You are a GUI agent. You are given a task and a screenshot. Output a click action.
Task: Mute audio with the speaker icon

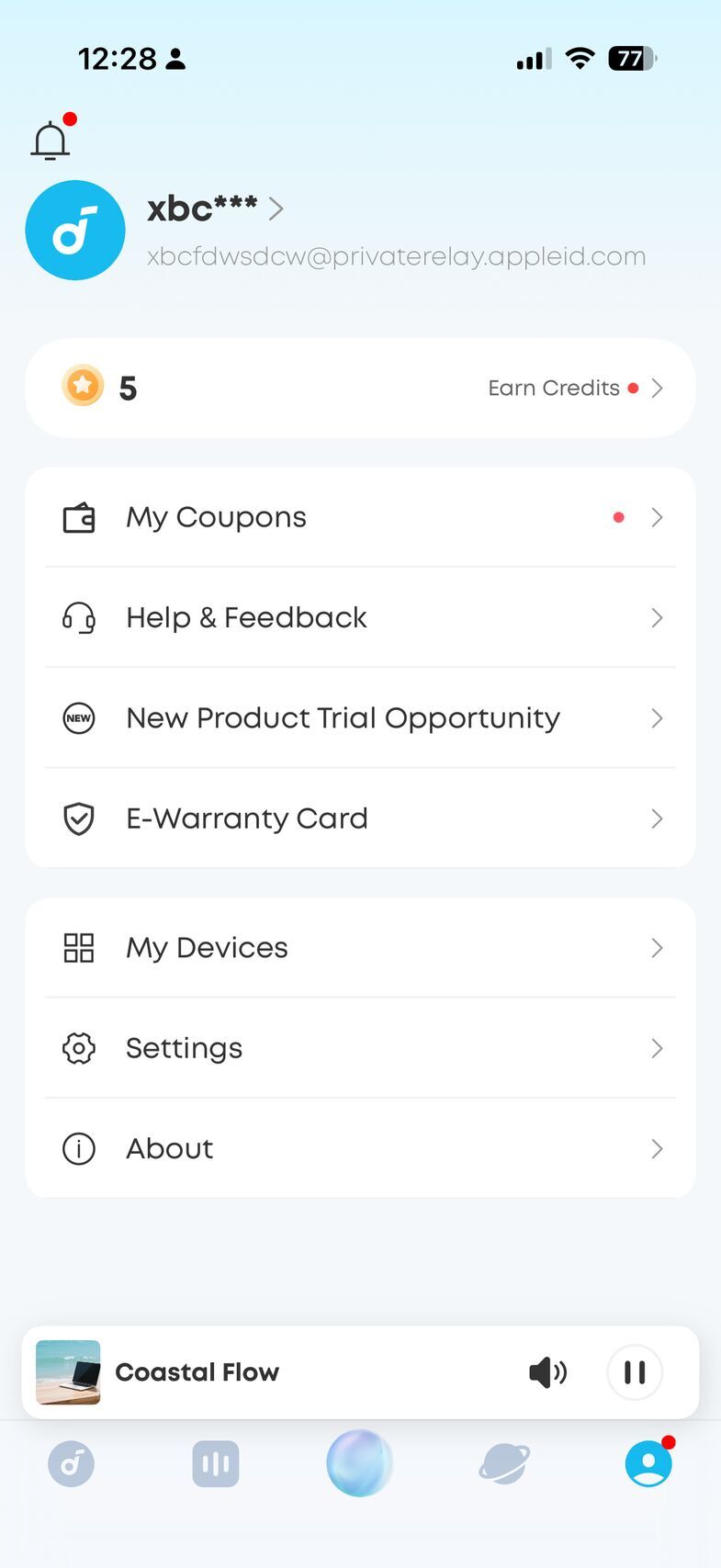[x=548, y=1372]
